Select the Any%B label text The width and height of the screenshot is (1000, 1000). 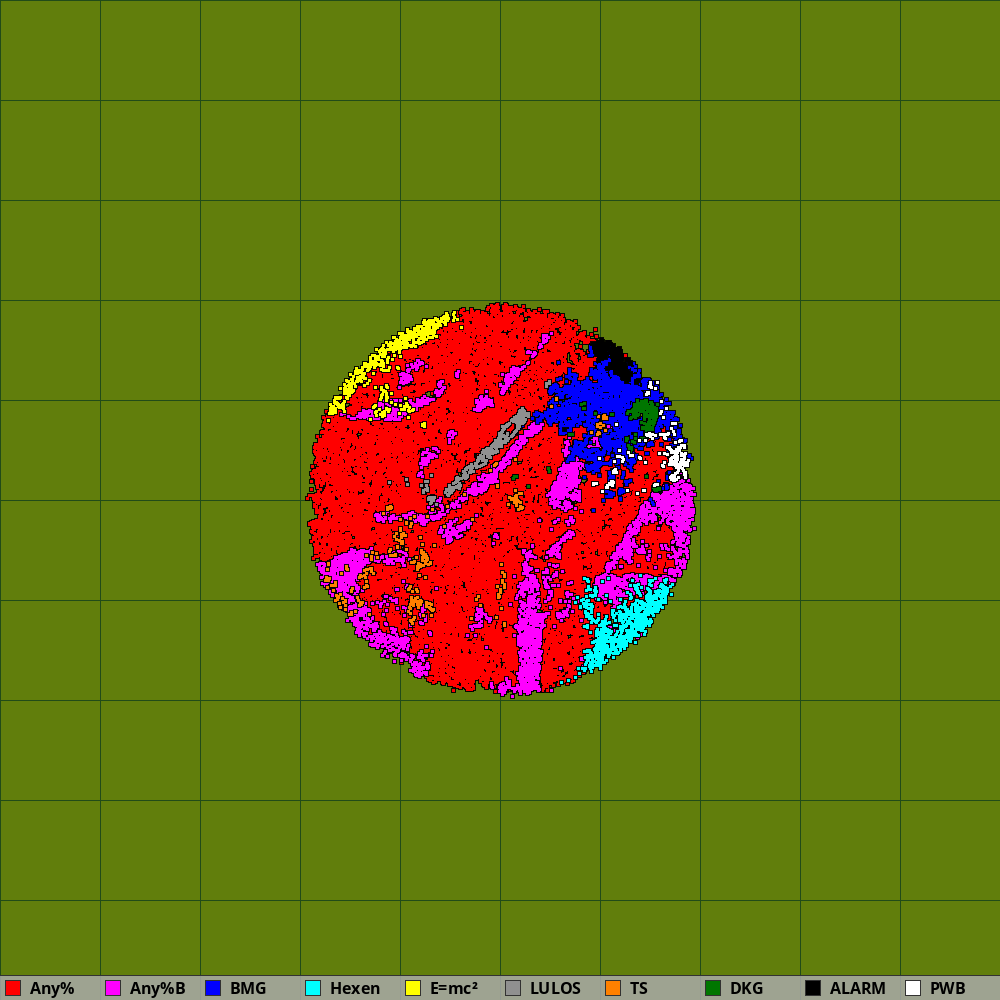point(158,989)
